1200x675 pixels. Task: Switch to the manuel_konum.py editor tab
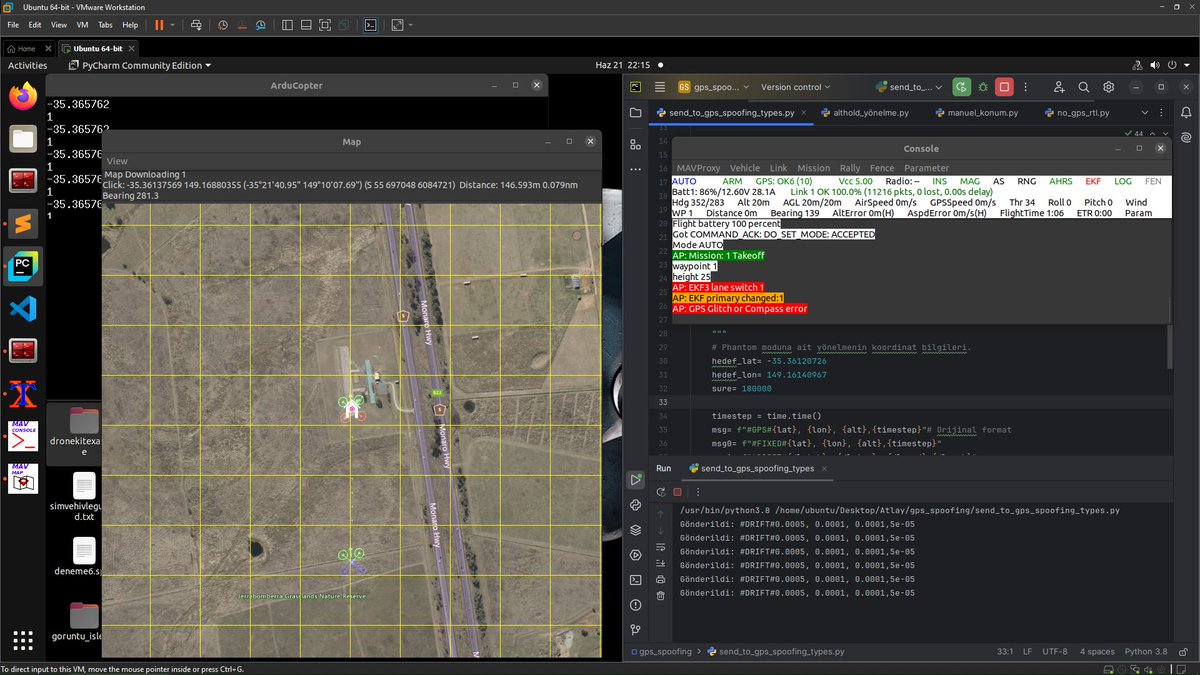[975, 113]
